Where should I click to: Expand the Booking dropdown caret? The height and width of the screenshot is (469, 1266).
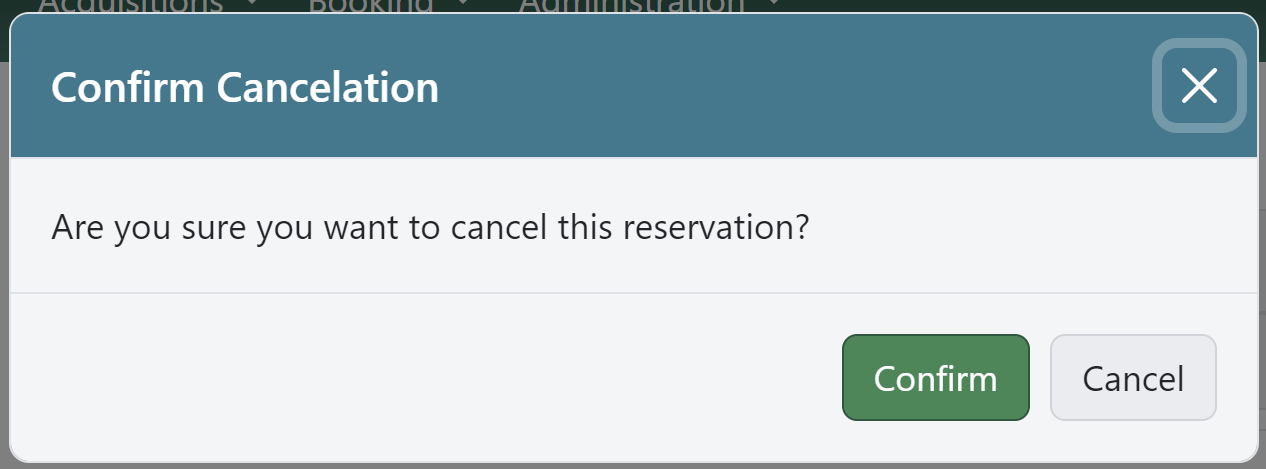tap(462, 5)
